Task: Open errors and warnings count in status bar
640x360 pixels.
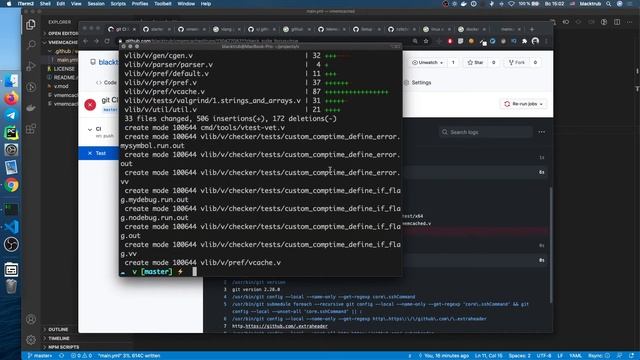Action: click(82, 356)
